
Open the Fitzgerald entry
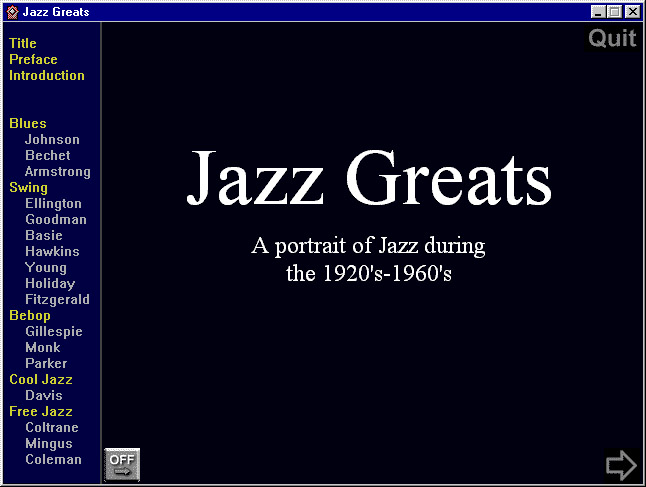click(57, 299)
